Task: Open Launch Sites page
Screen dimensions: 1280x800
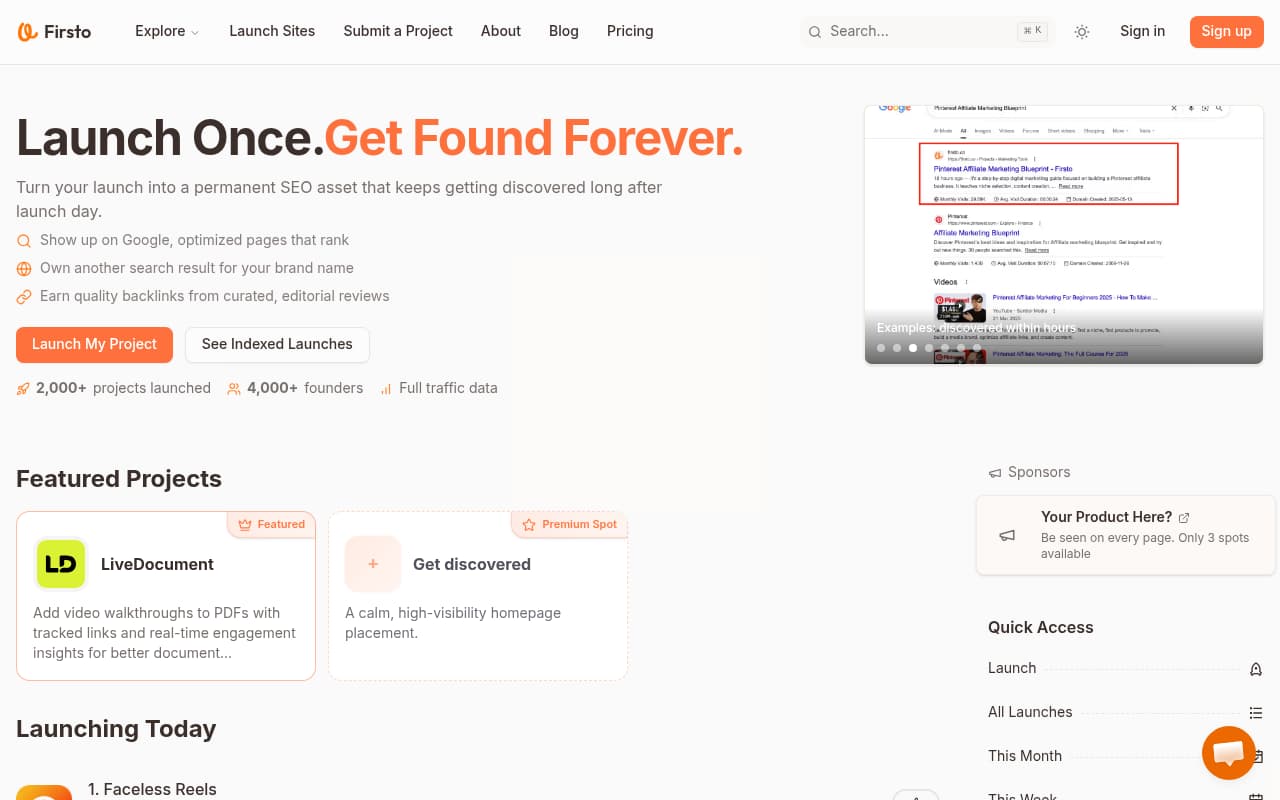Action: coord(272,31)
